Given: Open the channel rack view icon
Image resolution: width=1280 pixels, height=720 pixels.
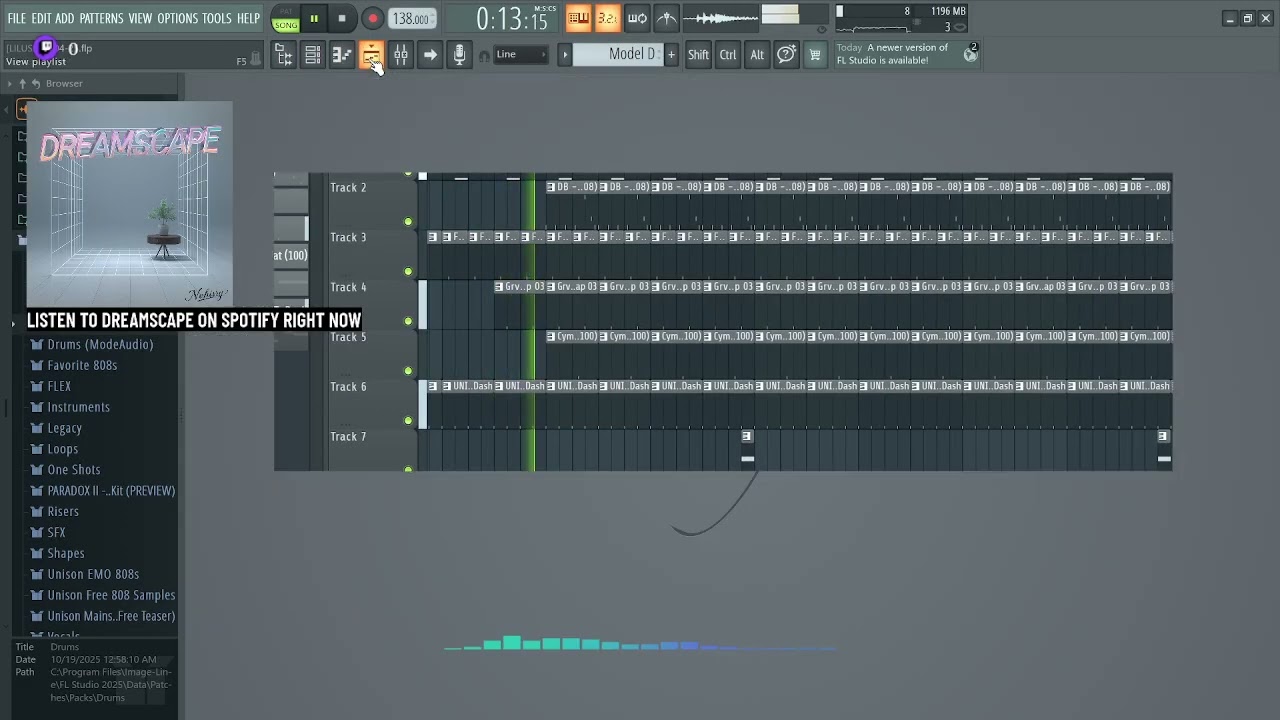Looking at the screenshot, I should coord(313,55).
